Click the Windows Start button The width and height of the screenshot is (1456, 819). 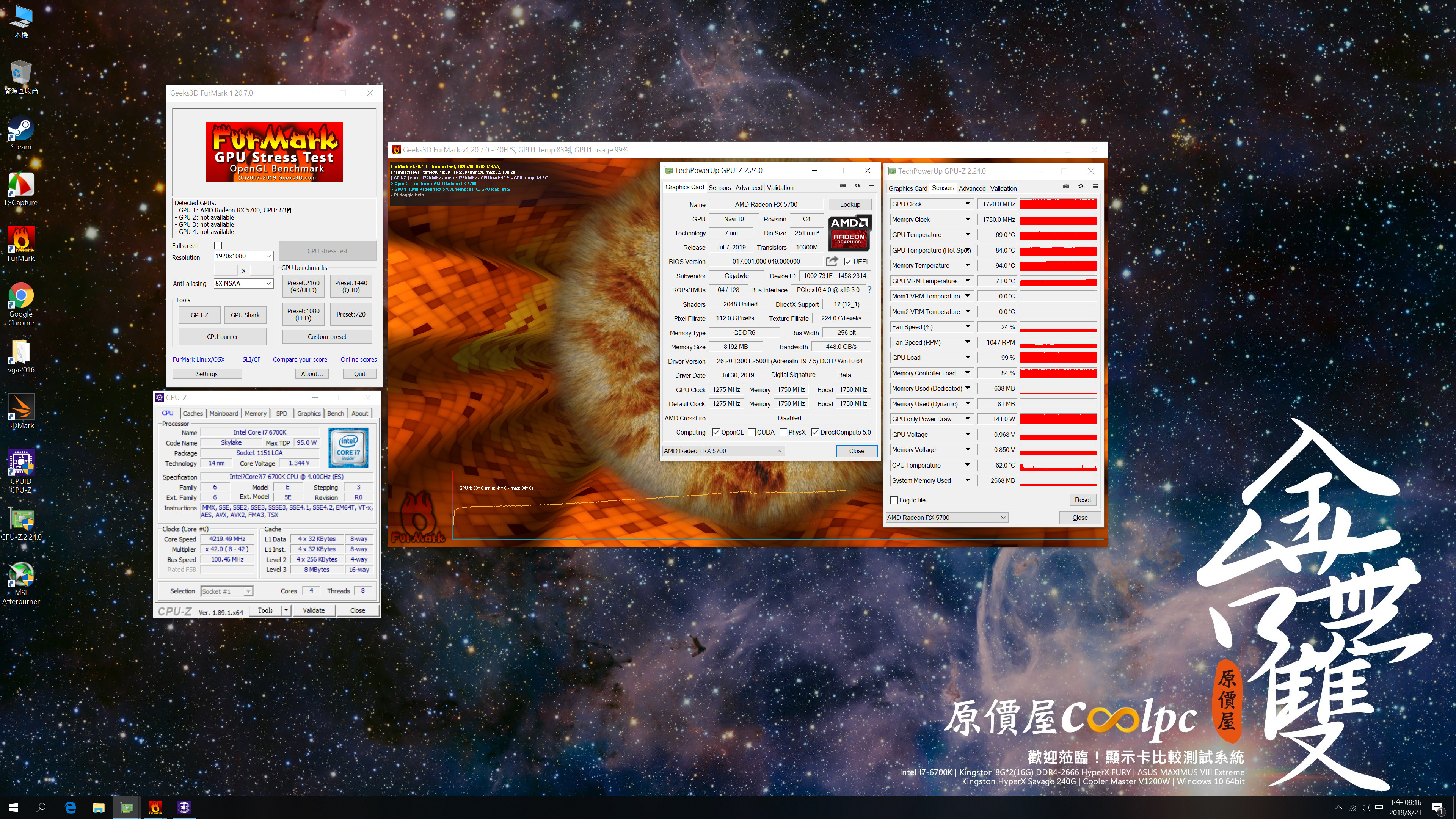tap(14, 808)
